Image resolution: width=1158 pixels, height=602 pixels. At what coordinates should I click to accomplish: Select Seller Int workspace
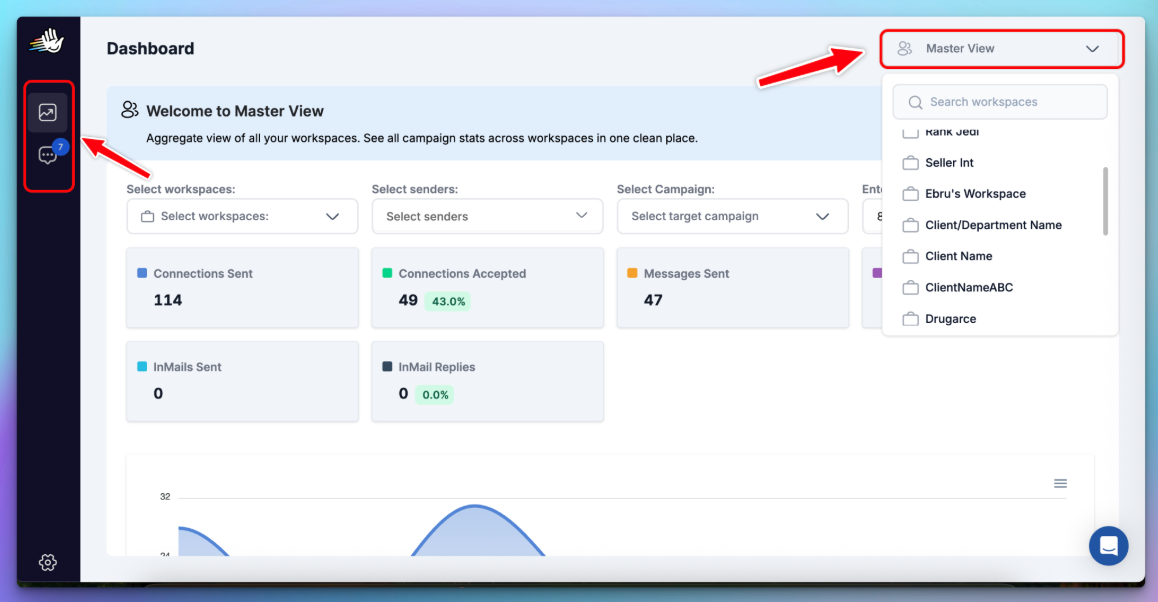[949, 162]
